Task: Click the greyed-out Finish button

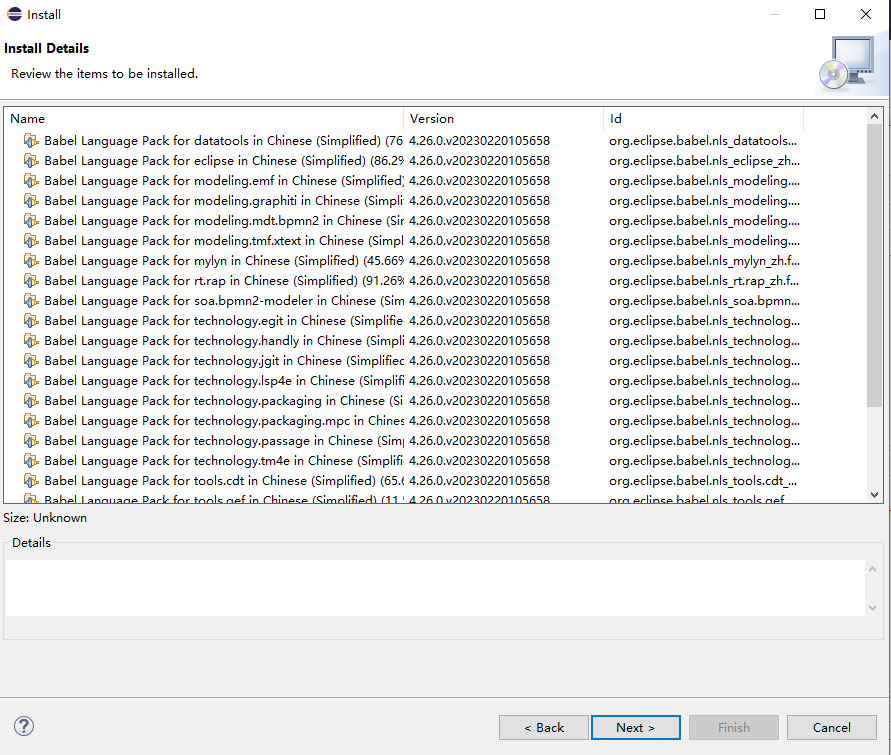Action: pos(734,727)
